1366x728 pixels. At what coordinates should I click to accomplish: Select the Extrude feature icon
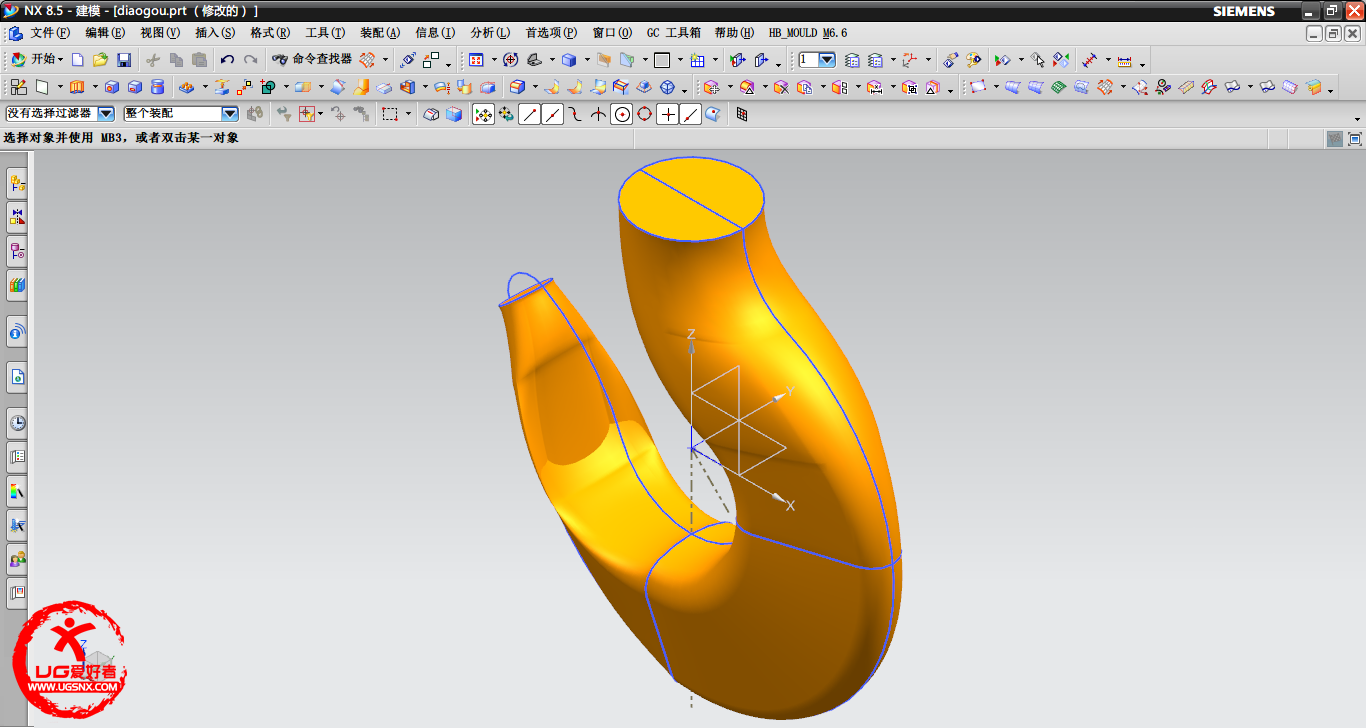(x=77, y=87)
